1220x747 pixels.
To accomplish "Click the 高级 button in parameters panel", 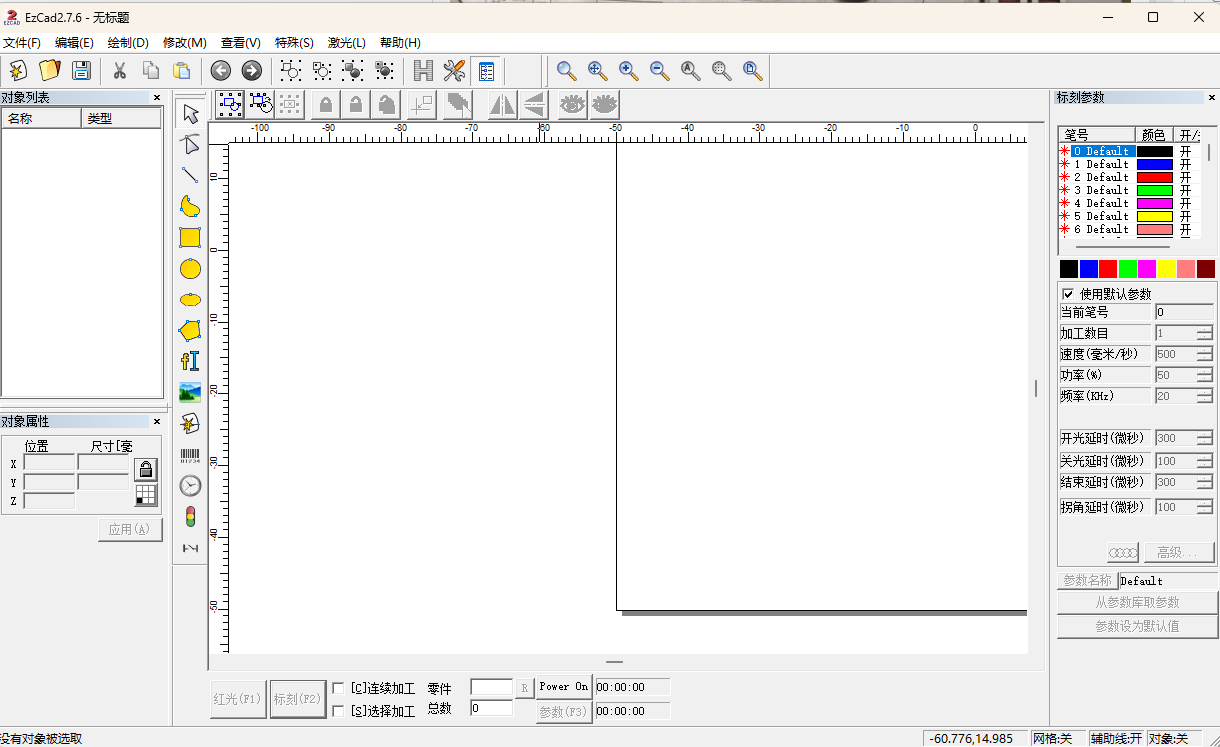I will coord(1179,552).
